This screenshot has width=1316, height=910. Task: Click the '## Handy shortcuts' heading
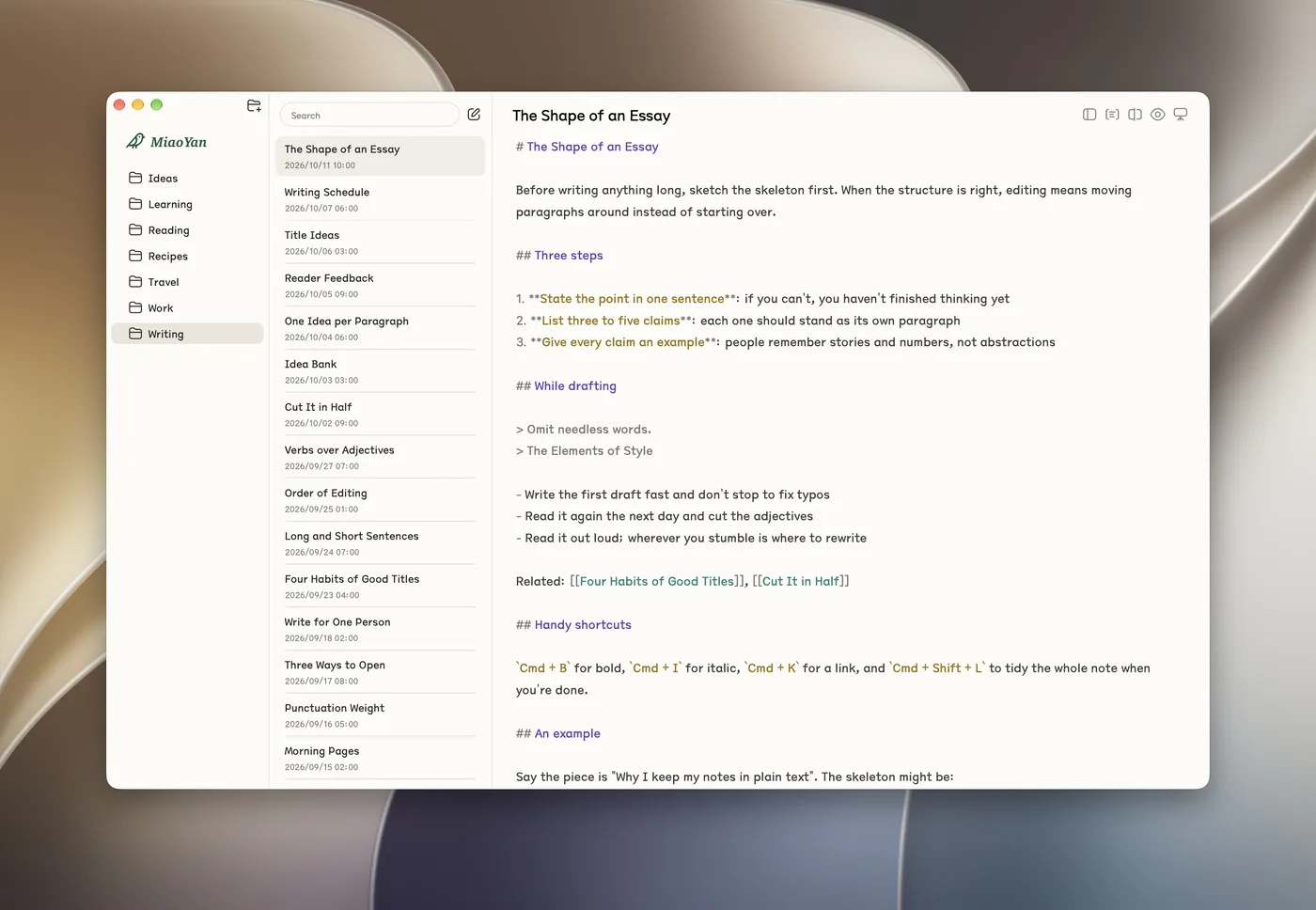573,624
